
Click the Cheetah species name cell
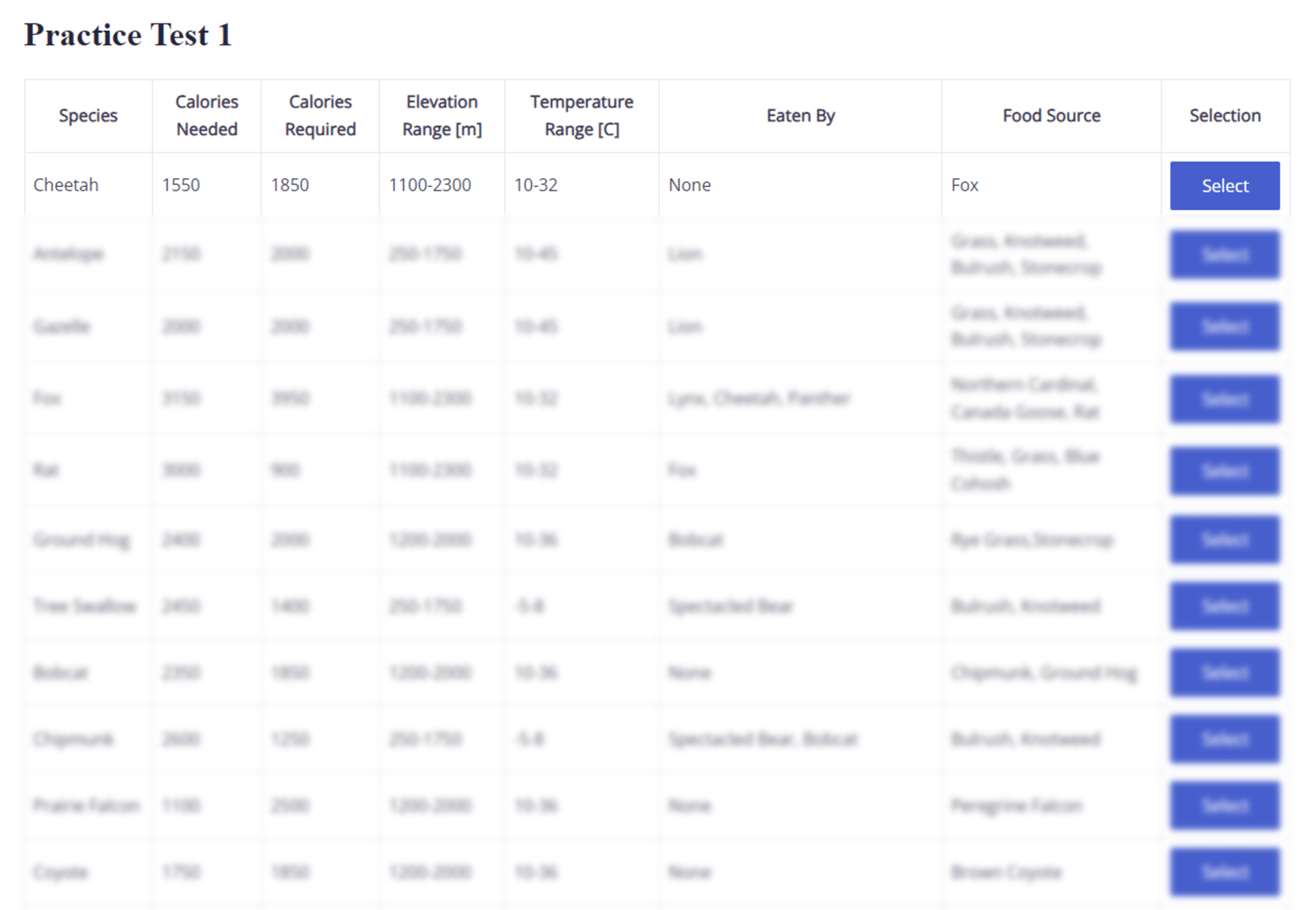point(66,185)
